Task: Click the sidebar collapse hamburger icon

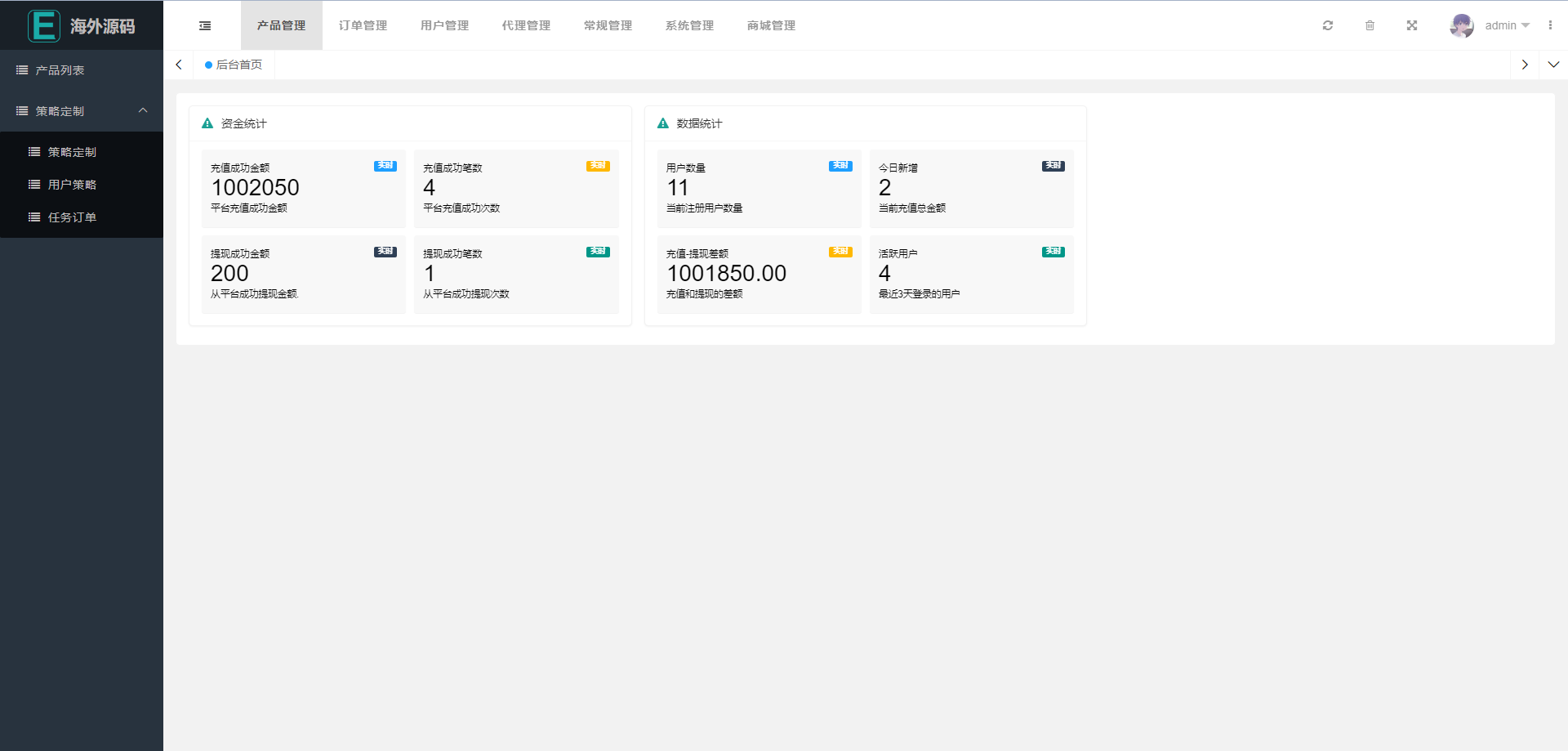Action: pos(204,25)
